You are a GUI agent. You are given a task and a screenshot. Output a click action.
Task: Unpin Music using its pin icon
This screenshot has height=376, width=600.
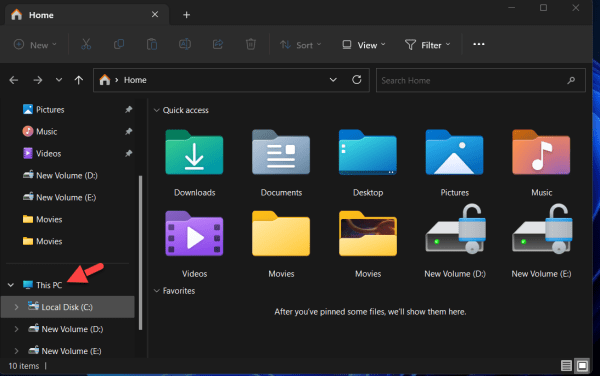129,131
